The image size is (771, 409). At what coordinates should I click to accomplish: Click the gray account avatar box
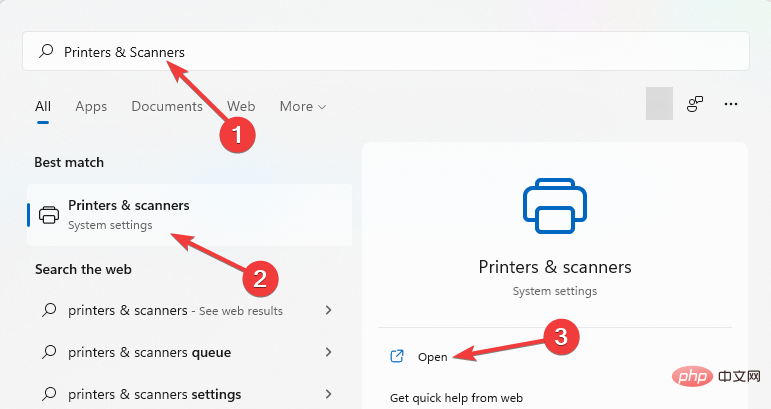coord(659,104)
